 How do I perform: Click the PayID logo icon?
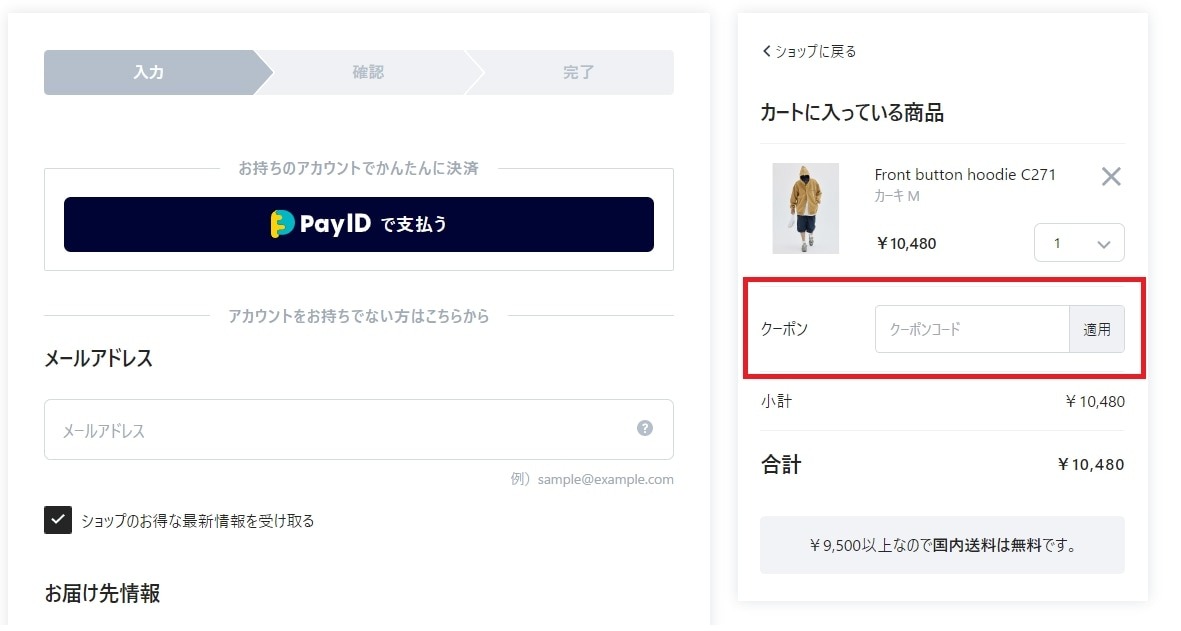pos(282,224)
